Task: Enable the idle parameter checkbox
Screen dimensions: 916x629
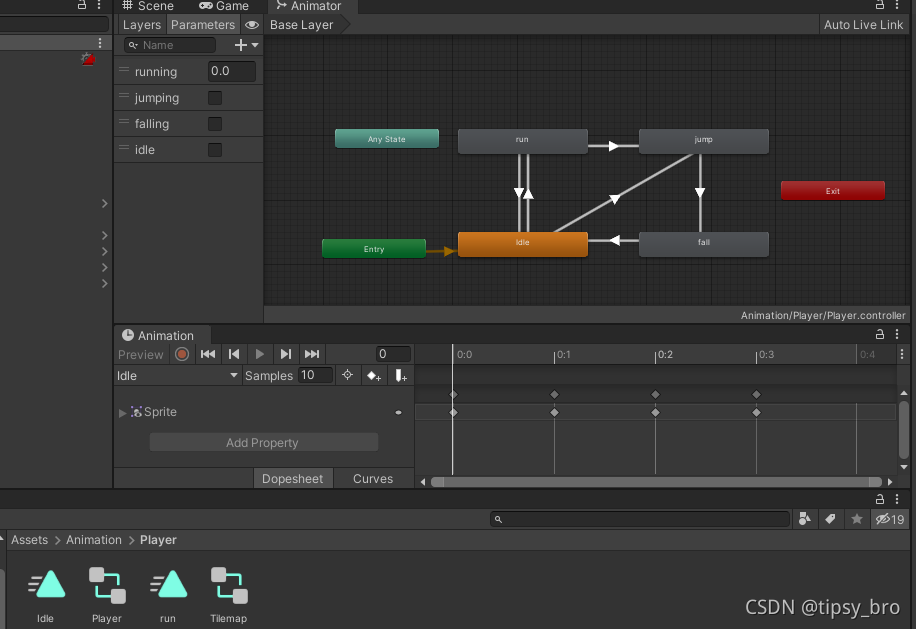Action: (x=215, y=150)
